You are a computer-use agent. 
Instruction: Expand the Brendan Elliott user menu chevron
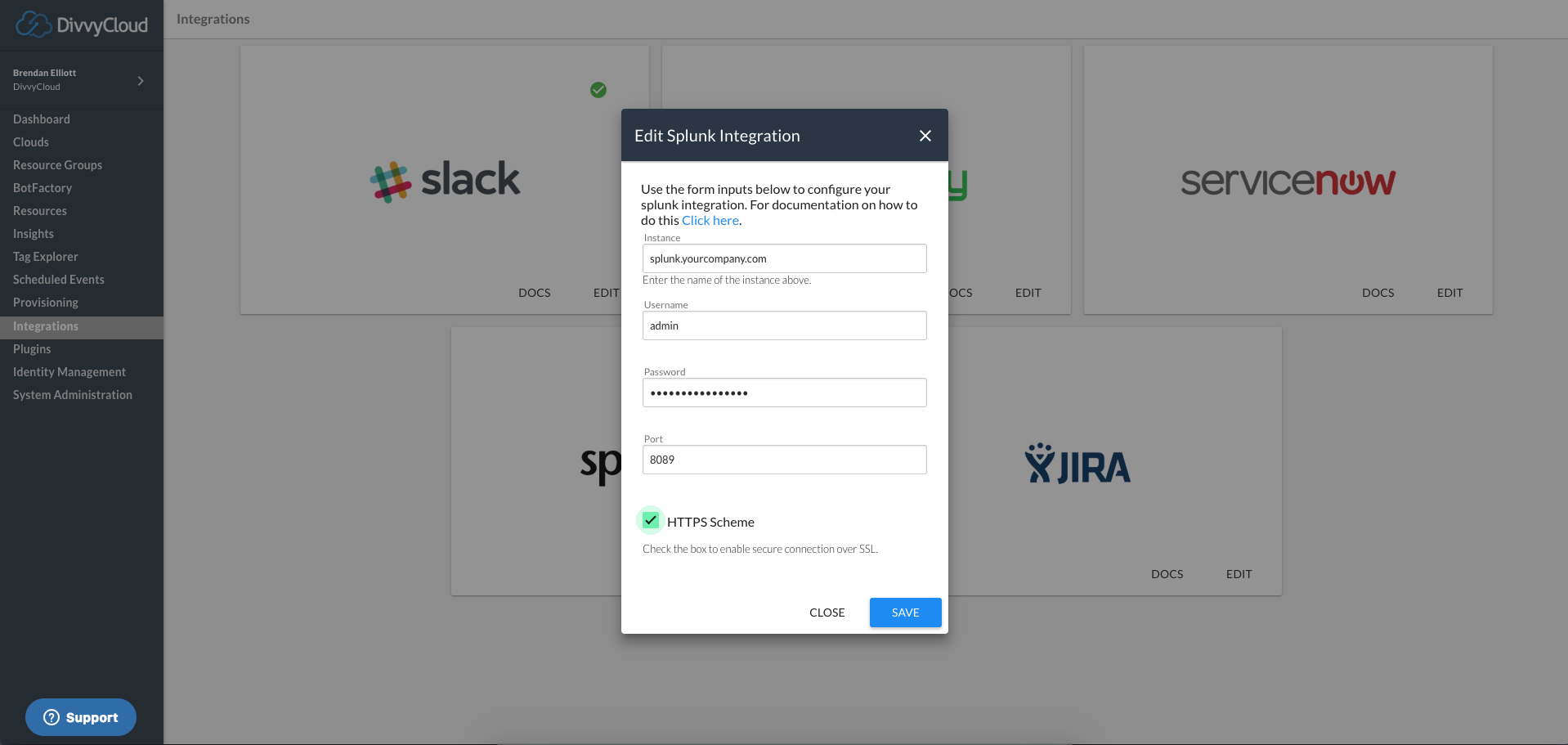click(141, 81)
